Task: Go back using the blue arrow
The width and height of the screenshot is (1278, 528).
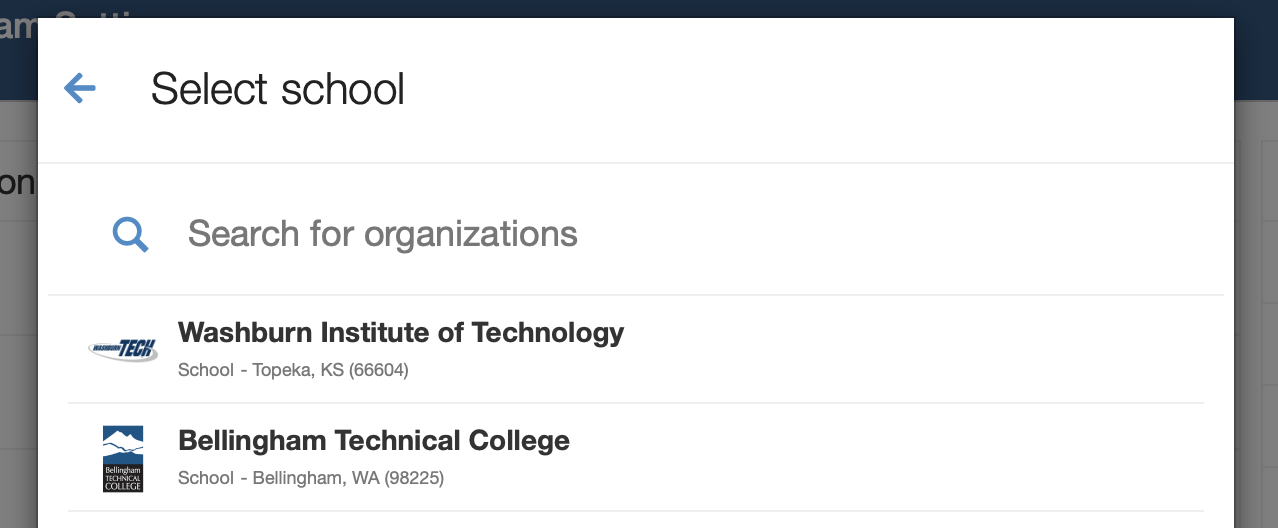Action: (79, 89)
